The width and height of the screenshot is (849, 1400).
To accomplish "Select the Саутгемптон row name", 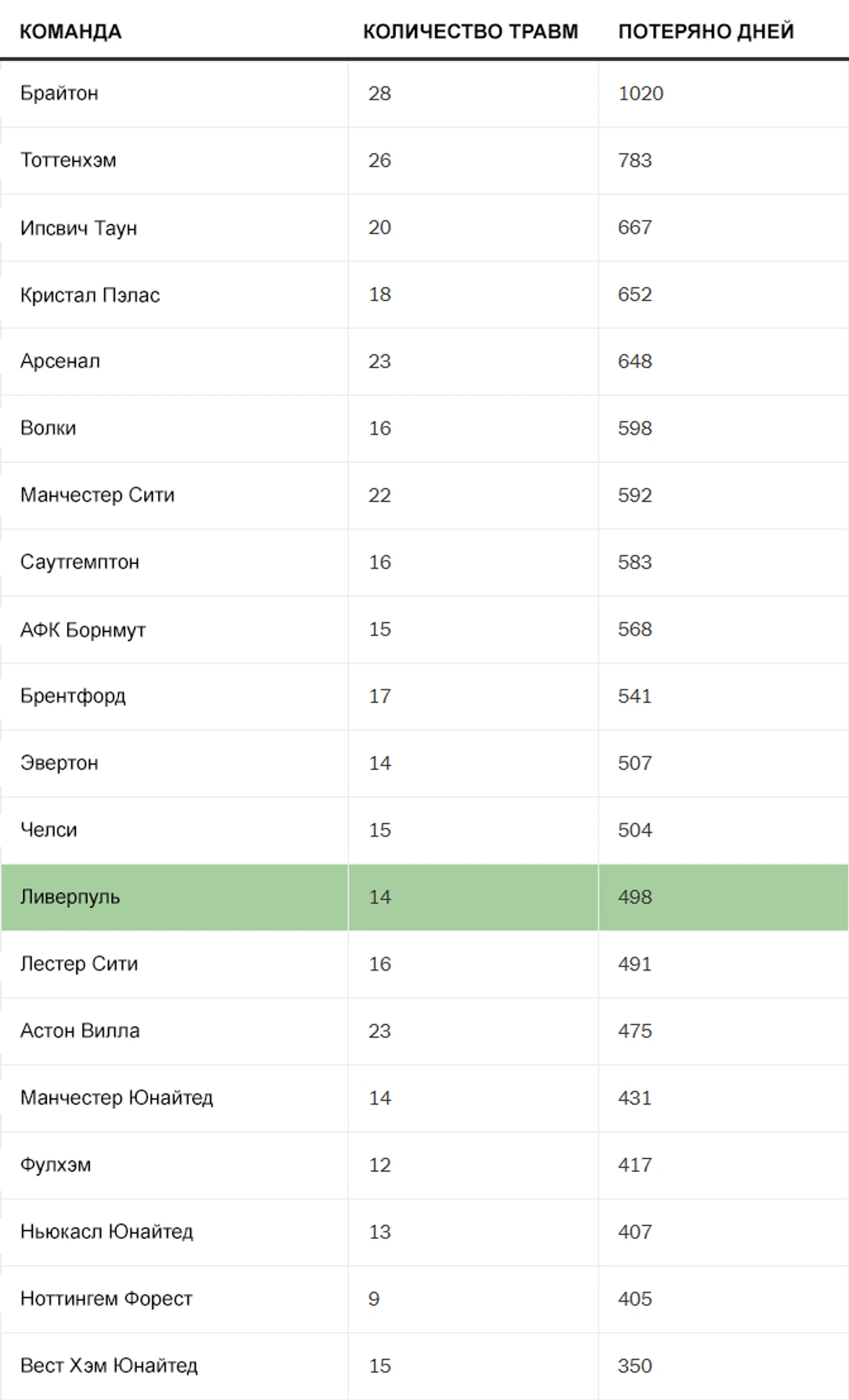I will tap(80, 562).
